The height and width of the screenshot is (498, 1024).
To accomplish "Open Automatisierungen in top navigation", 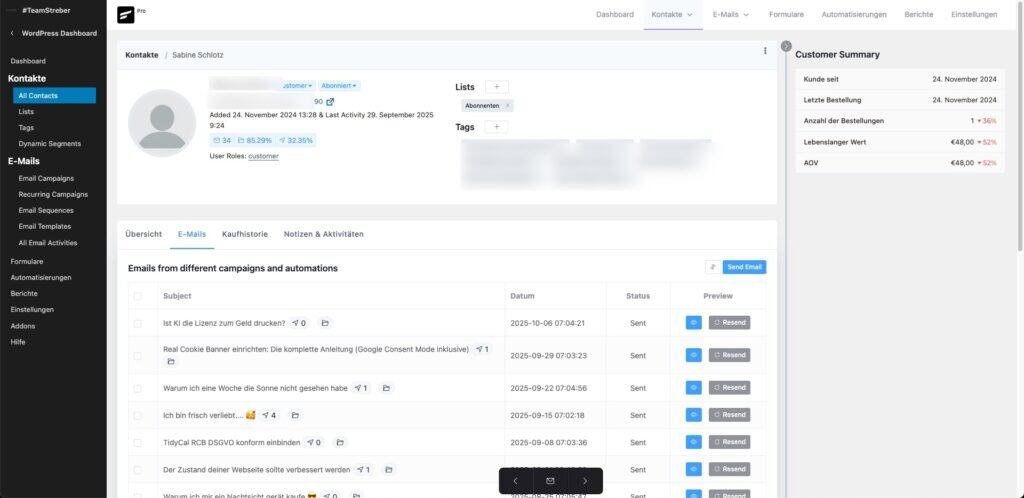I will [x=854, y=14].
